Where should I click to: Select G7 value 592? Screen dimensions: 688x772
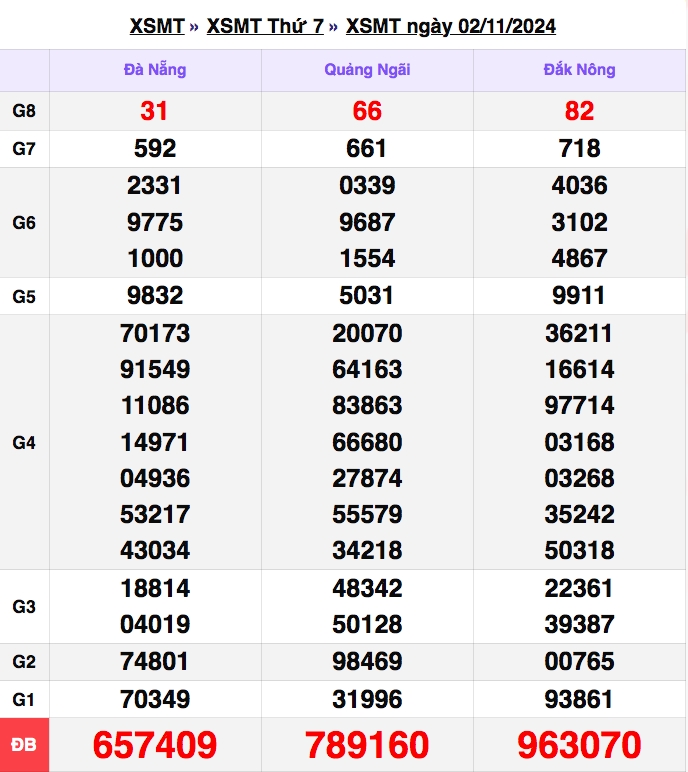pos(155,149)
